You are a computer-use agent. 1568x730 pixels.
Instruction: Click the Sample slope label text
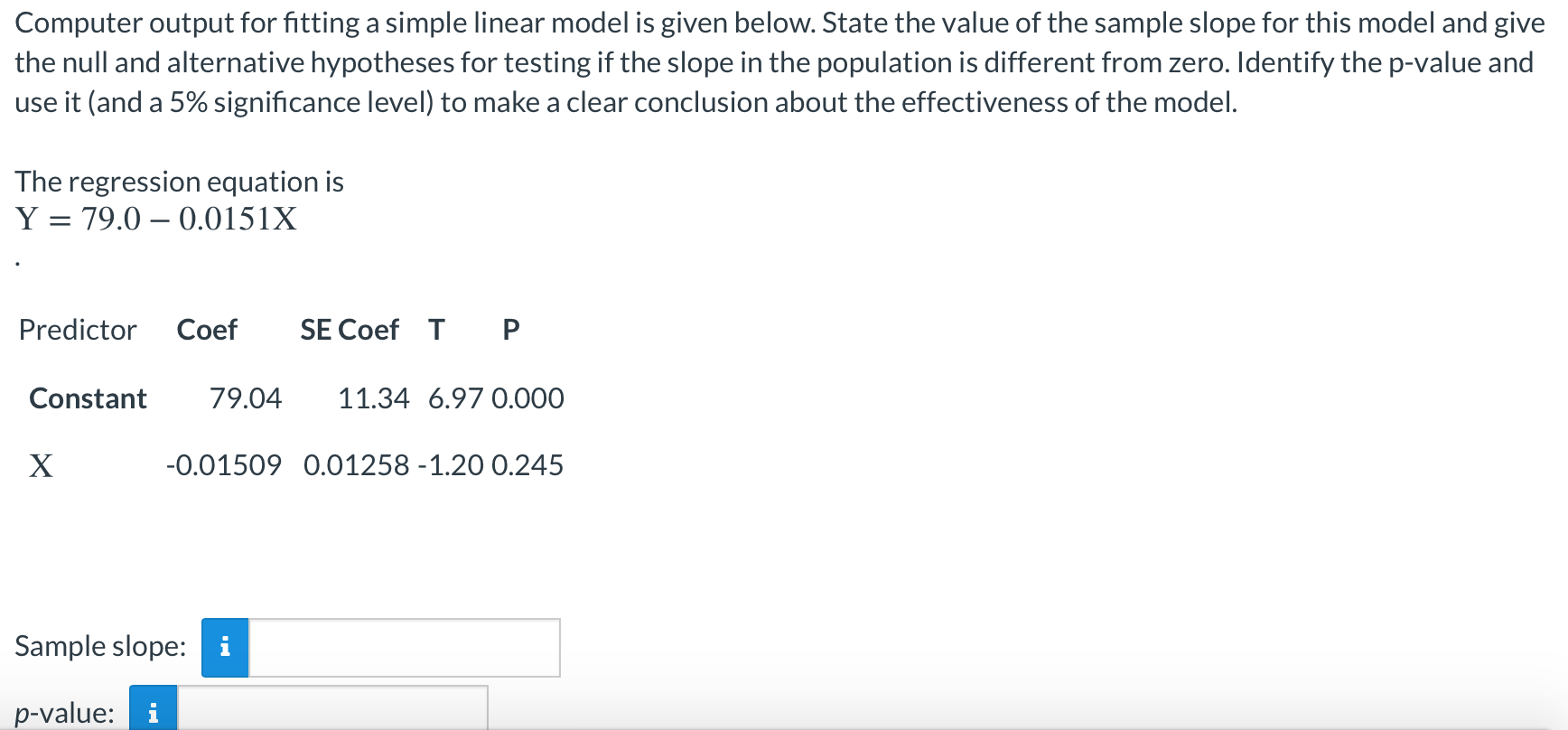coord(99,647)
